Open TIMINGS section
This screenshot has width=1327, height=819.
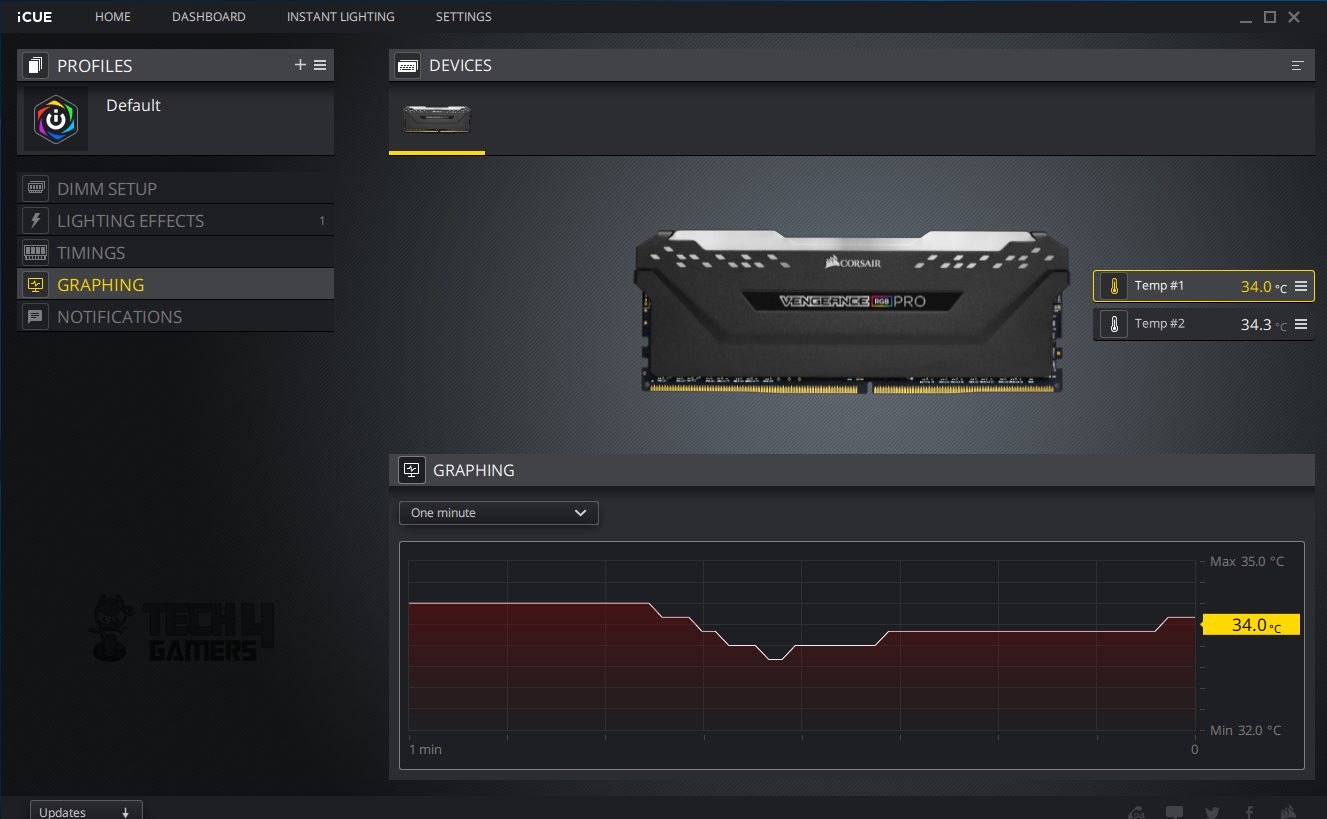point(175,252)
